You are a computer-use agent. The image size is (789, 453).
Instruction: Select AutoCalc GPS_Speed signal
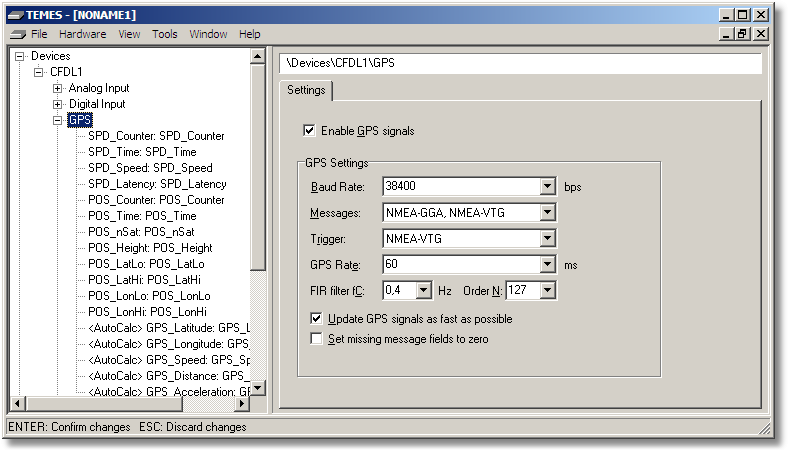[x=169, y=360]
